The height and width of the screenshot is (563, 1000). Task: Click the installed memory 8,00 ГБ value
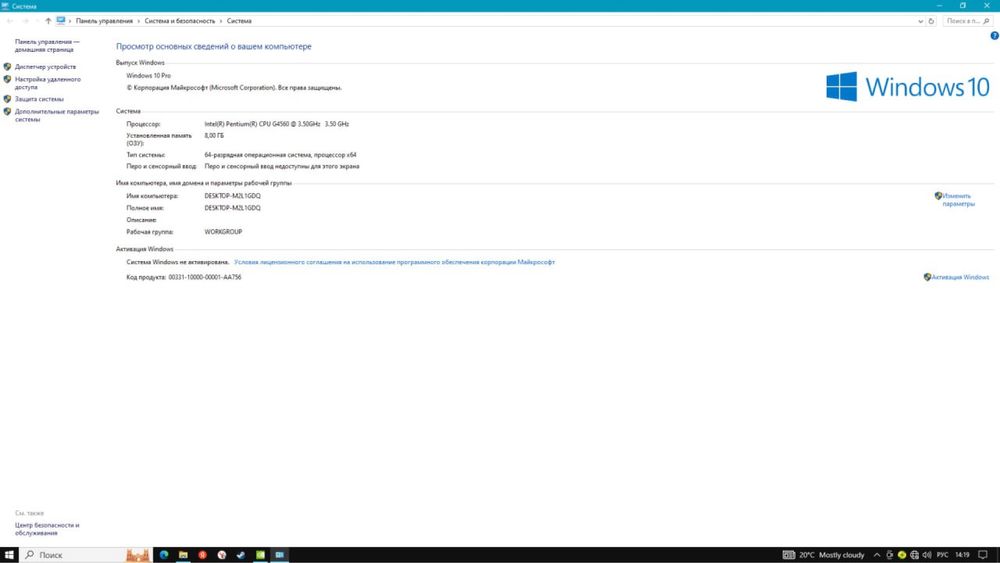(214, 136)
